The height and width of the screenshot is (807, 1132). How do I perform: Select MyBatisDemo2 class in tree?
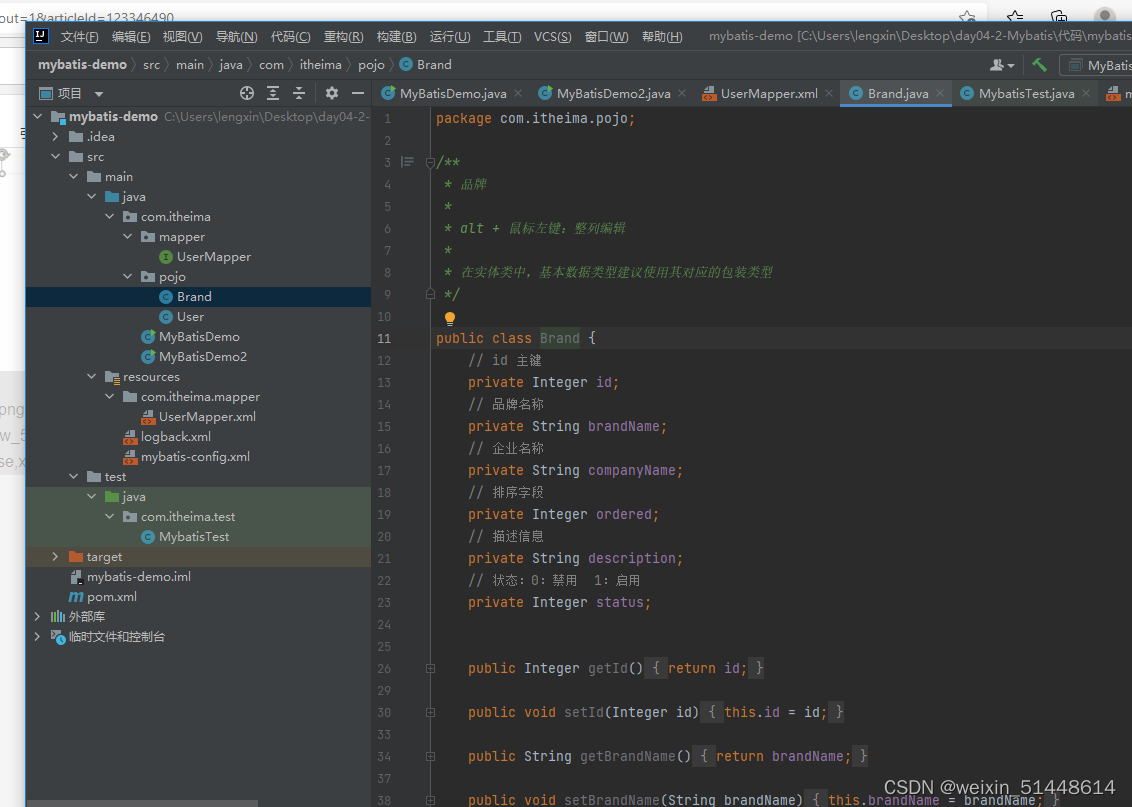[x=194, y=357]
